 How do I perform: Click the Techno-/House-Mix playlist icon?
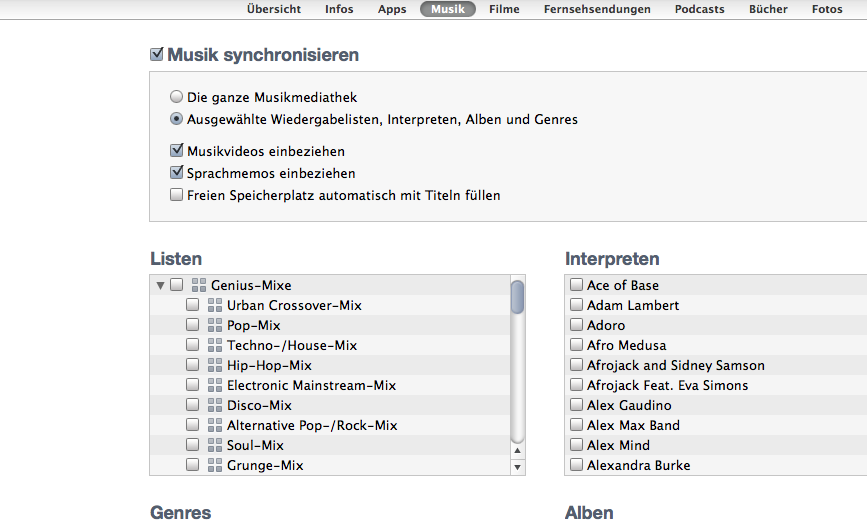tap(215, 345)
